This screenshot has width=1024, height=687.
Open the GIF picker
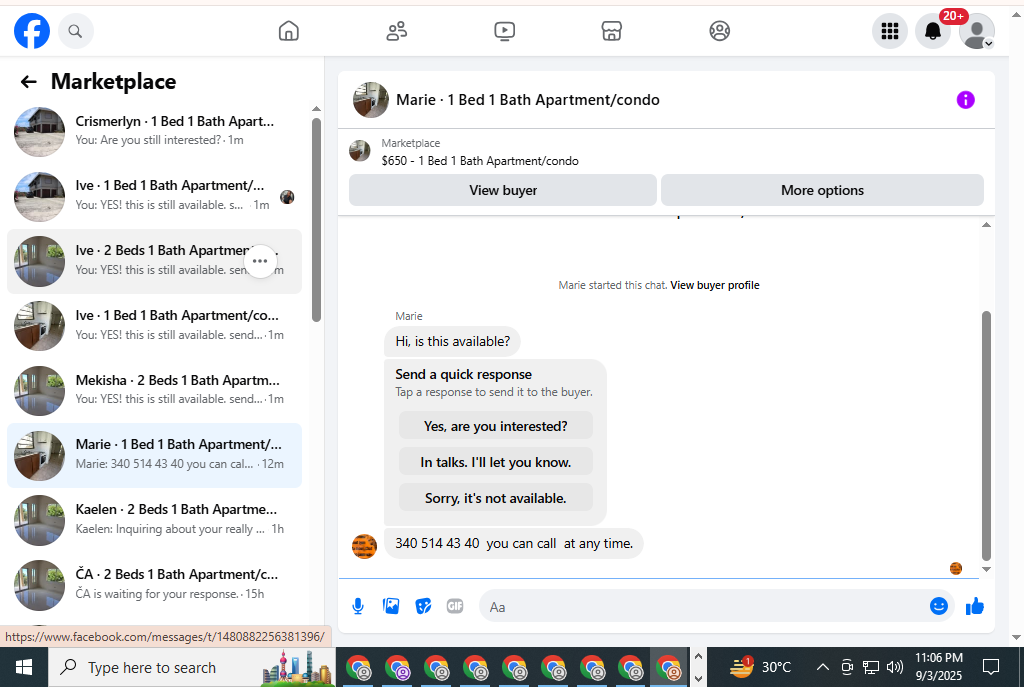click(455, 607)
